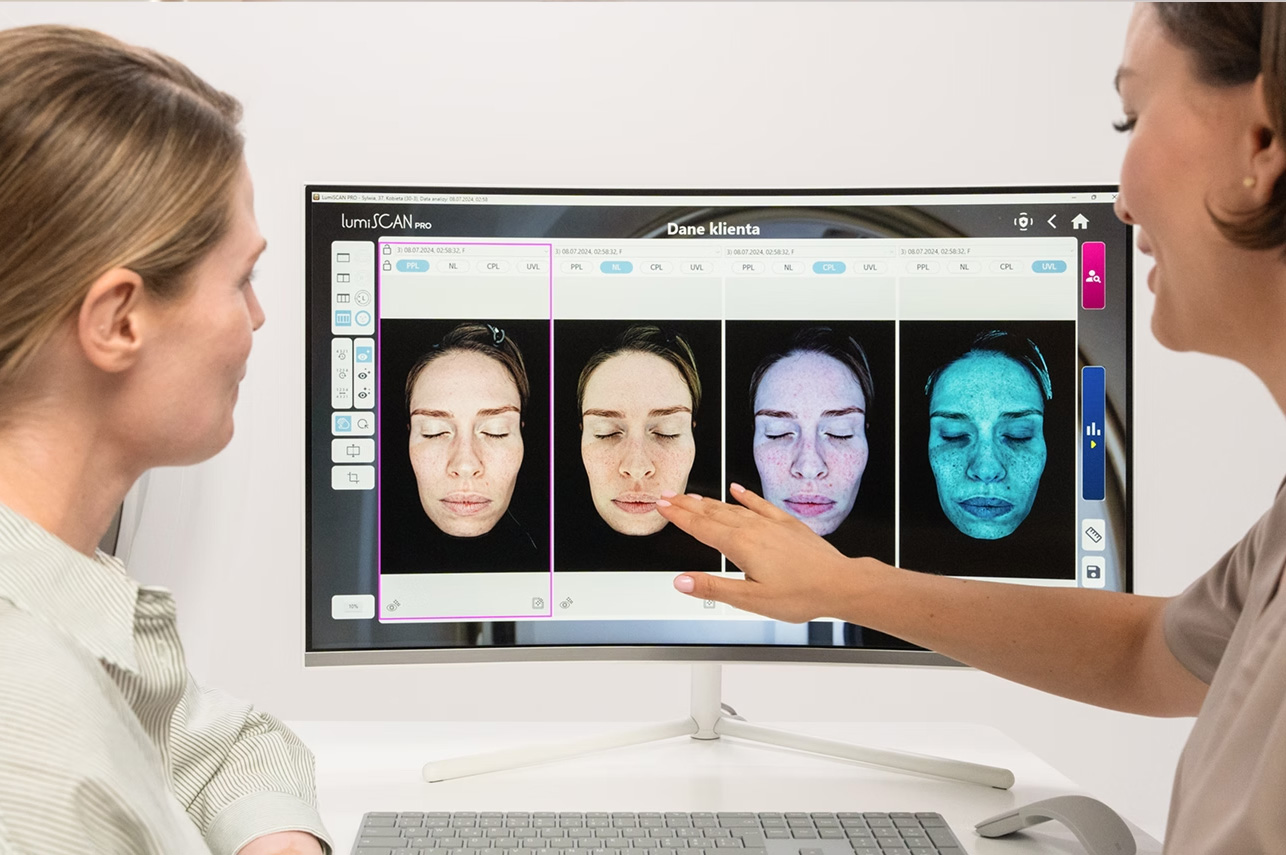Screen dimensions: 1286x855
Task: Select CPL mode in the second panel
Action: pos(656,267)
